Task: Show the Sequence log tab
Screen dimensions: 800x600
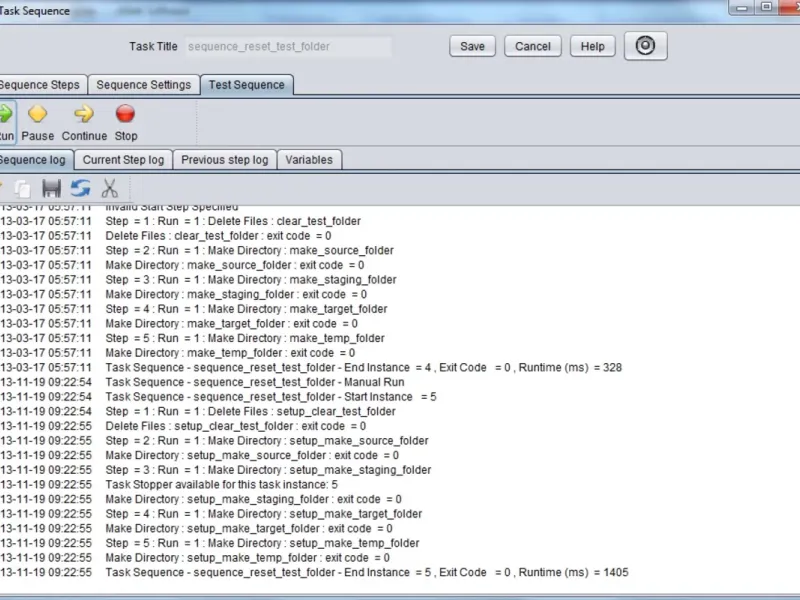Action: (x=34, y=160)
